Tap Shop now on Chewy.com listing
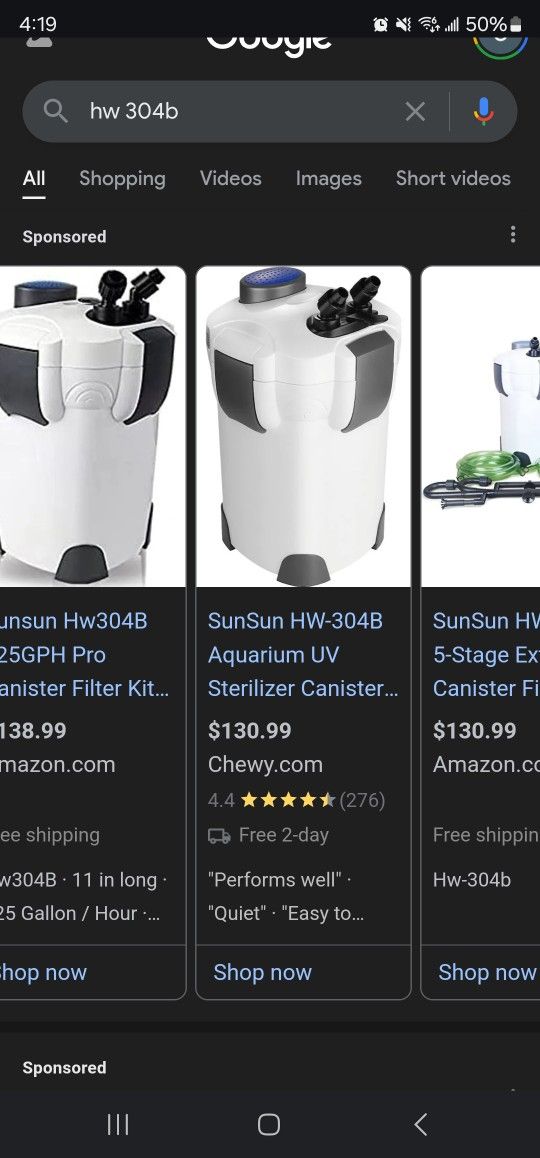The image size is (540, 1158). click(x=262, y=972)
